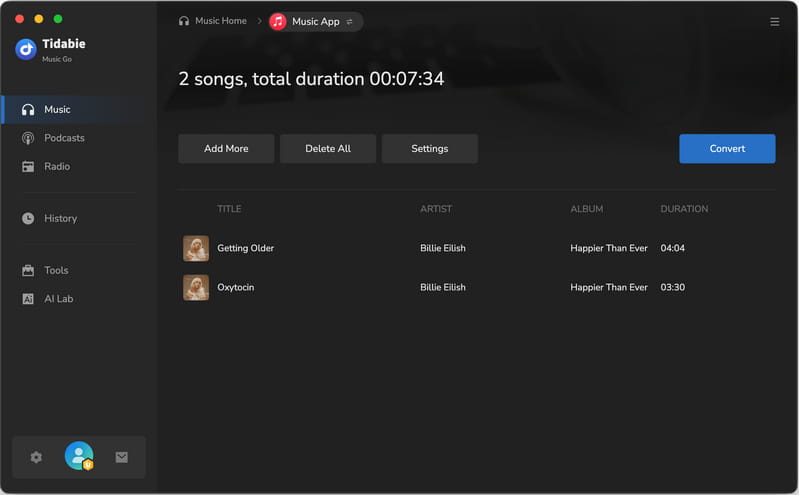
Task: Click the 03:30 duration value
Action: [x=673, y=288]
